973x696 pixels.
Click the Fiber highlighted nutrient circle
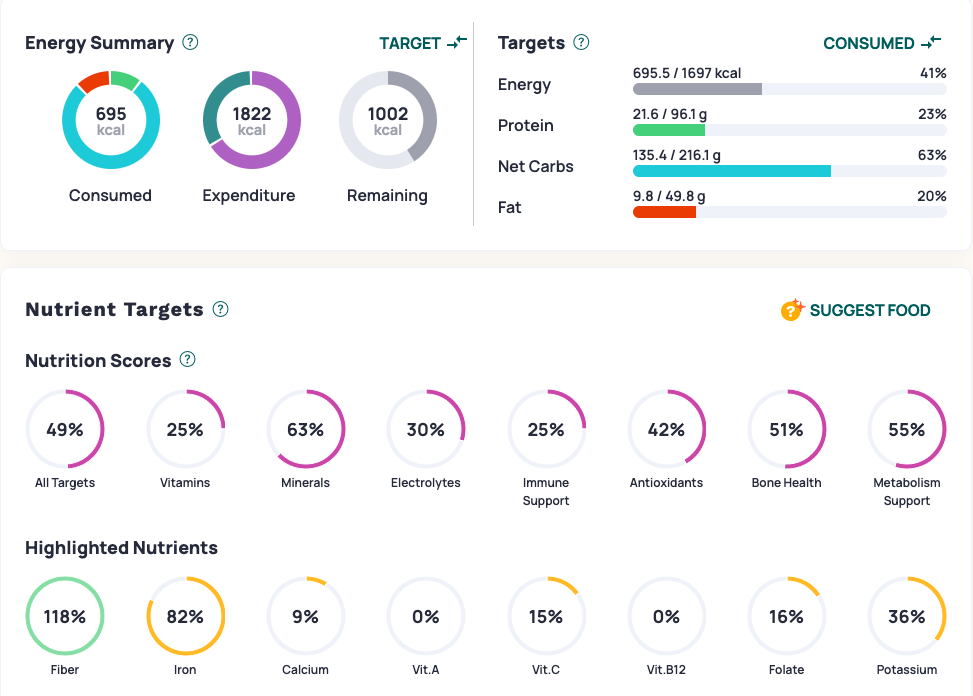[65, 617]
